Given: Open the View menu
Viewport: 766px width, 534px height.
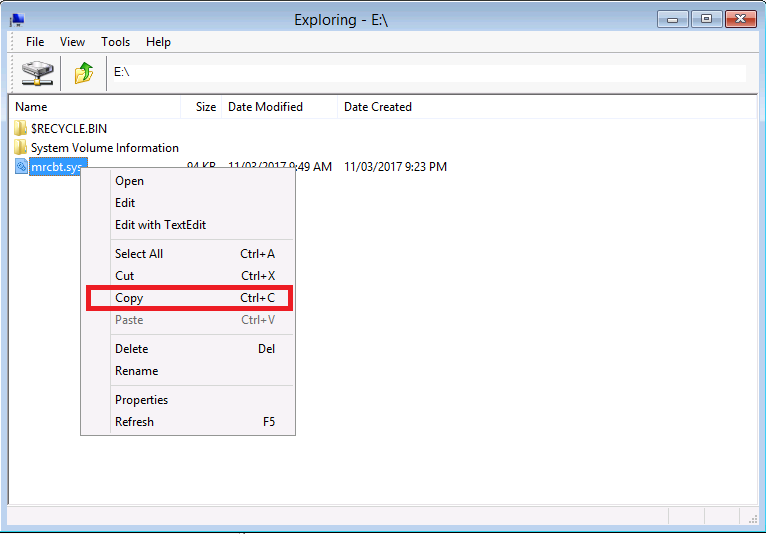Looking at the screenshot, I should tap(72, 42).
